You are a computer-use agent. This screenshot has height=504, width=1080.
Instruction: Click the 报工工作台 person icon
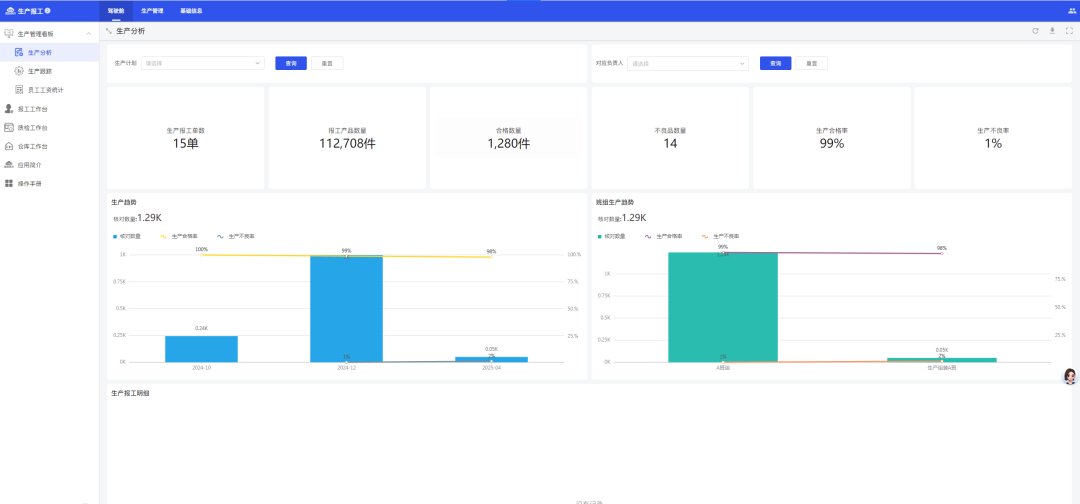click(9, 109)
